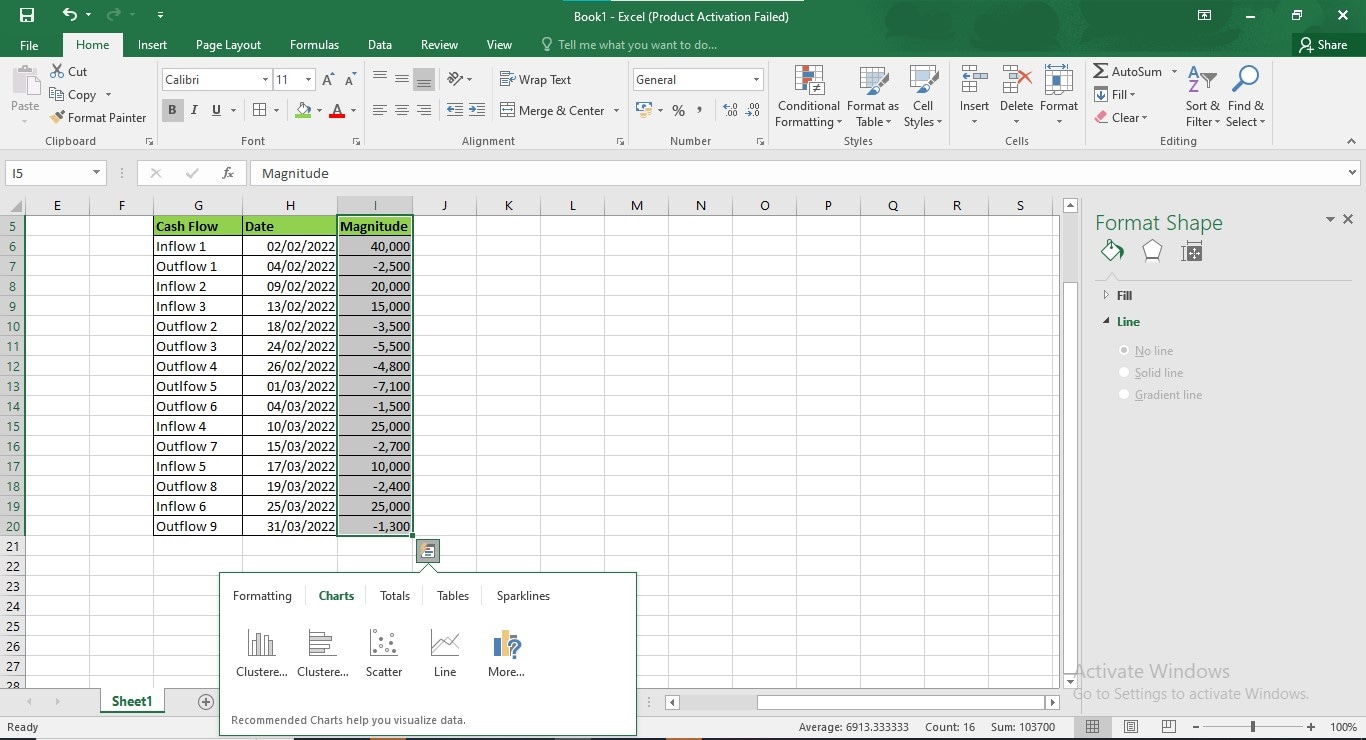
Task: Click Decrease Decimal icon
Action: click(x=751, y=110)
